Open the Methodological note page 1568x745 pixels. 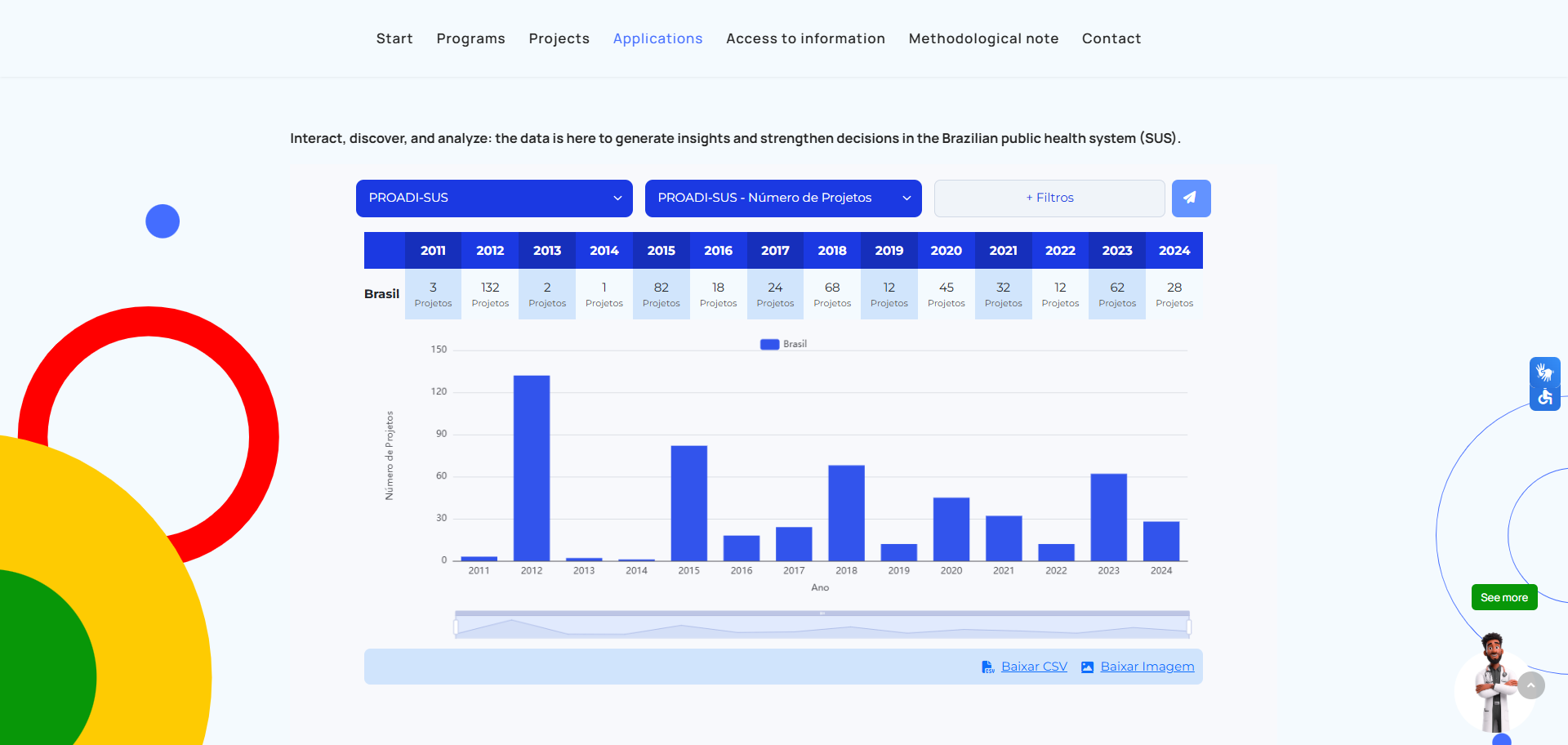pos(983,38)
